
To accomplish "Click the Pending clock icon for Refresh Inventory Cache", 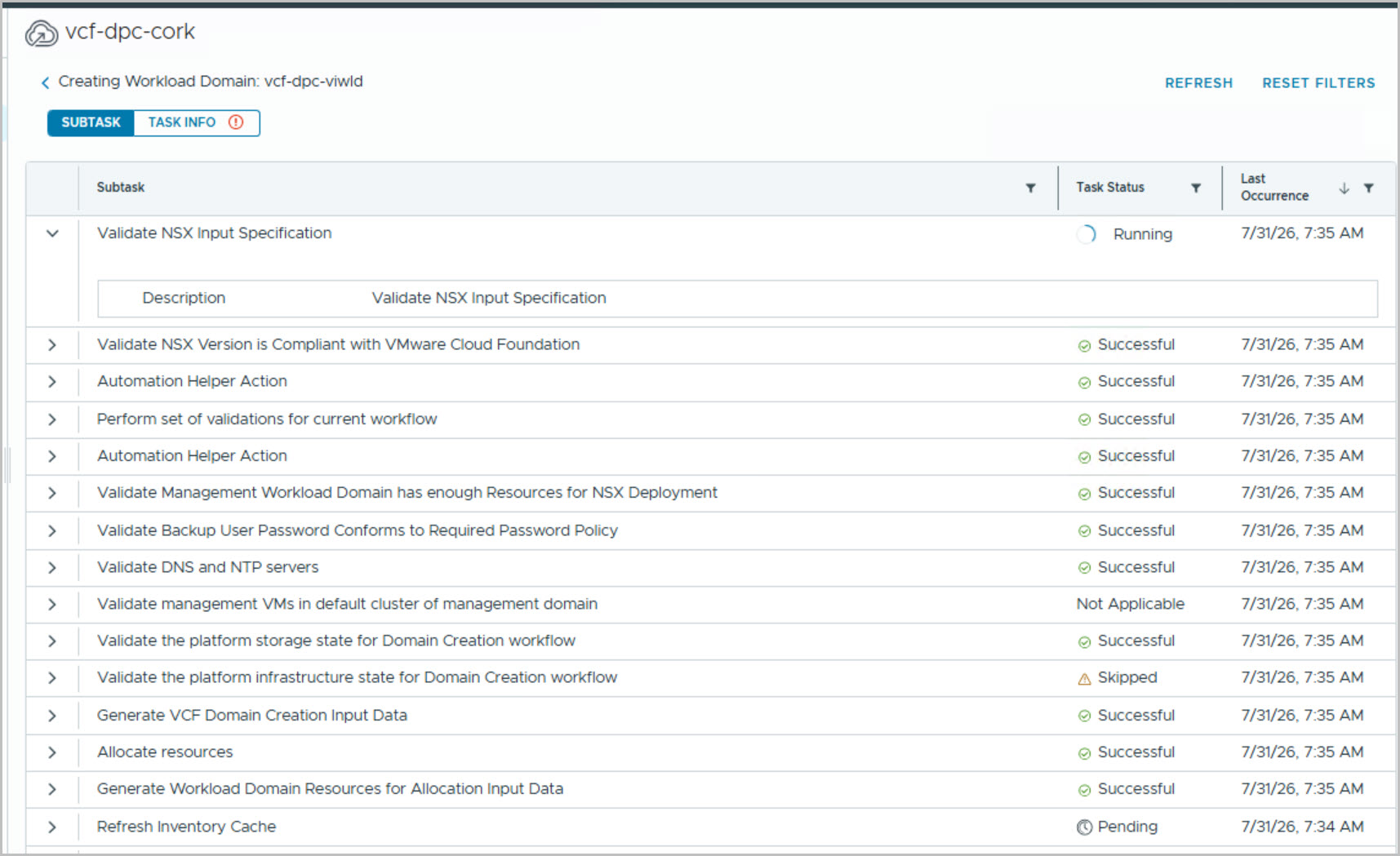I will pos(1084,827).
